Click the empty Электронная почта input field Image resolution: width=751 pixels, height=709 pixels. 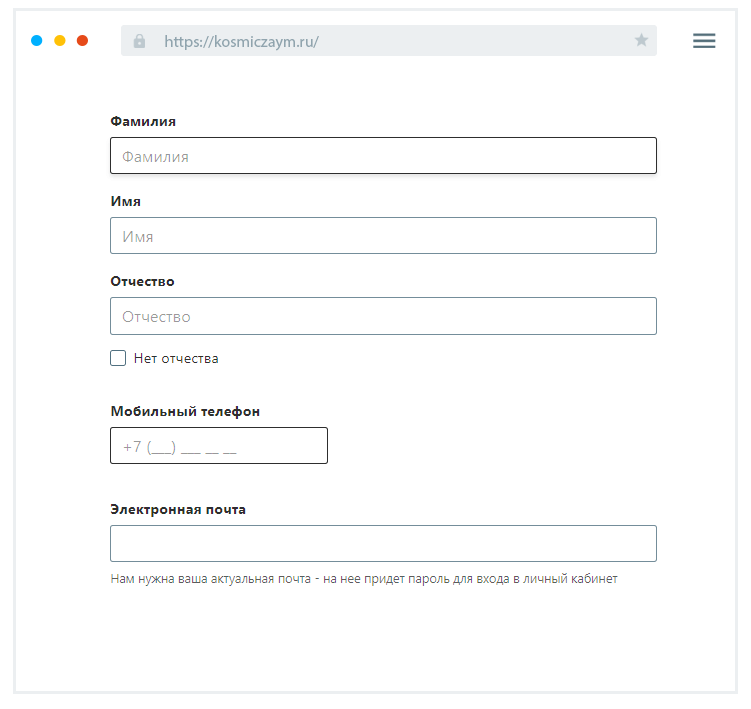383,544
